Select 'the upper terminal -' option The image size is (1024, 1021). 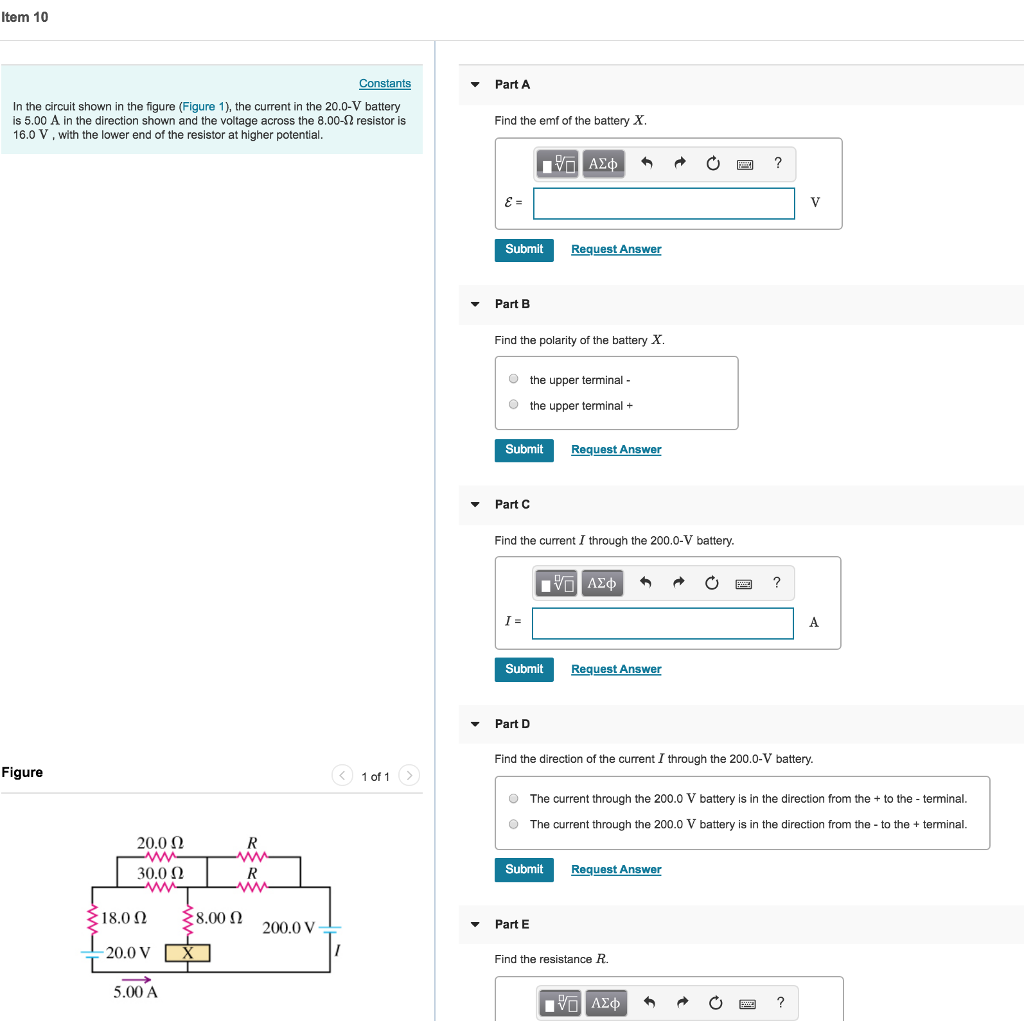514,379
